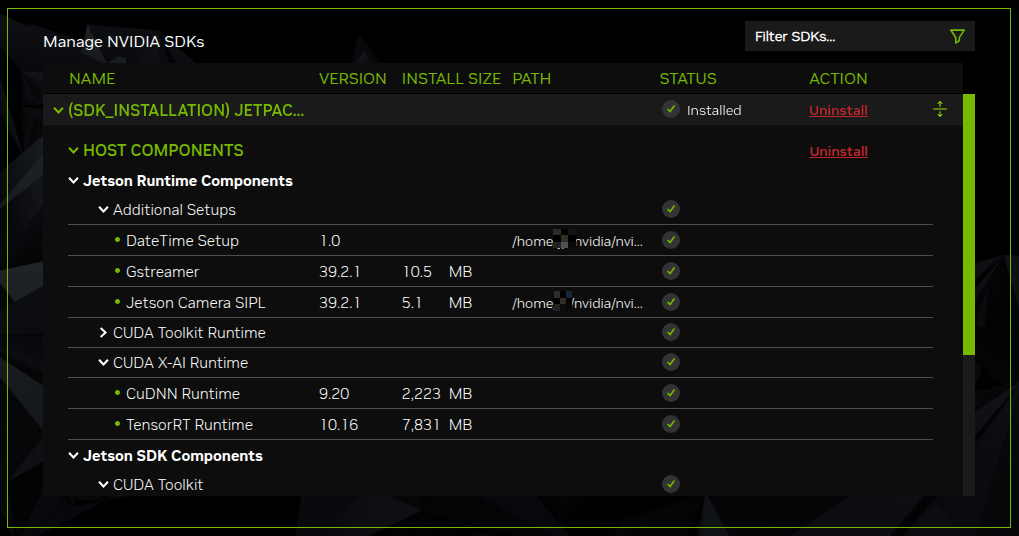Image resolution: width=1019 pixels, height=536 pixels.
Task: Click the CuDNN version 9.20
Action: [334, 394]
